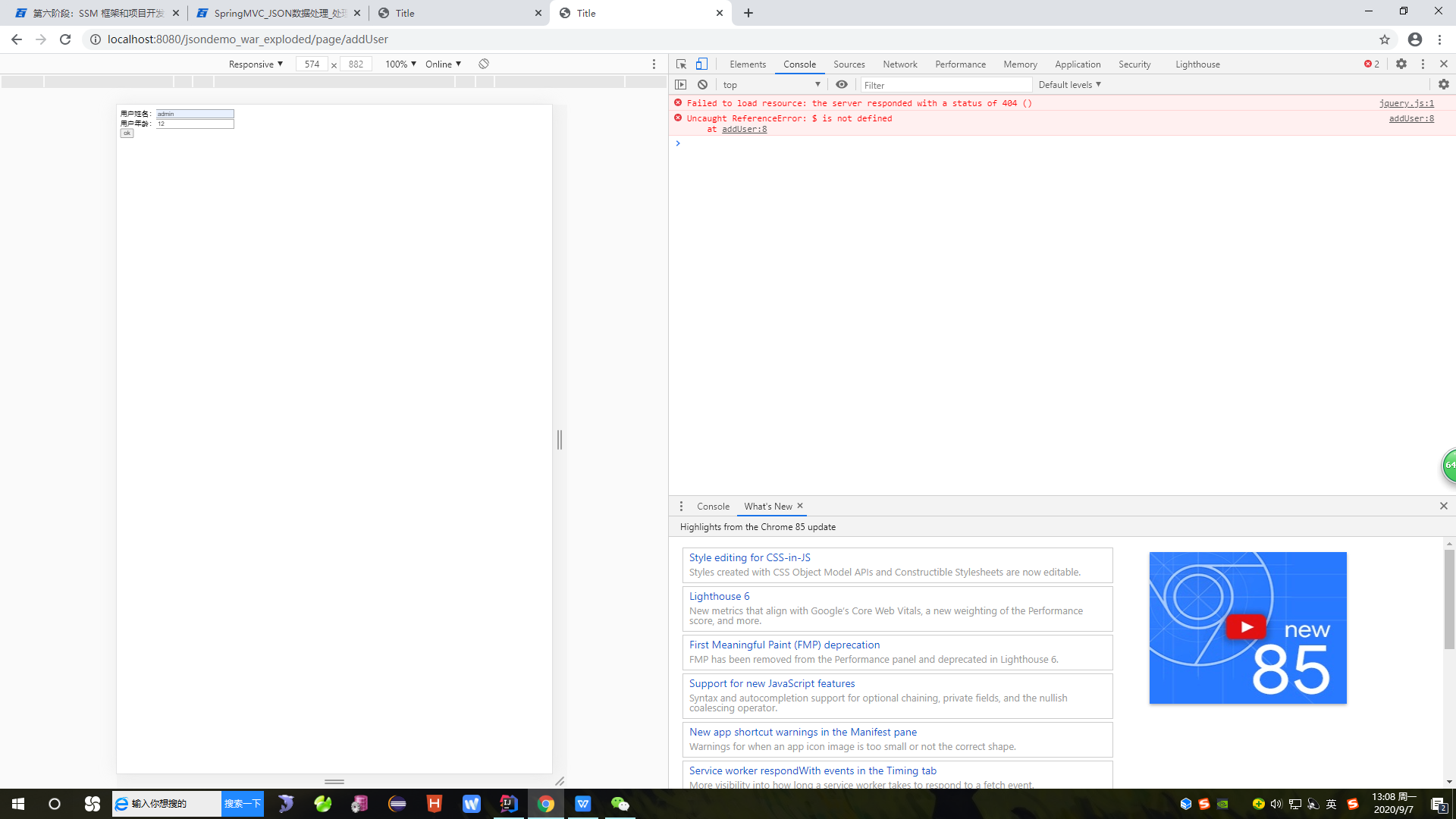Close the DevTools drawer
The image size is (1456, 819).
pyautogui.click(x=1444, y=507)
